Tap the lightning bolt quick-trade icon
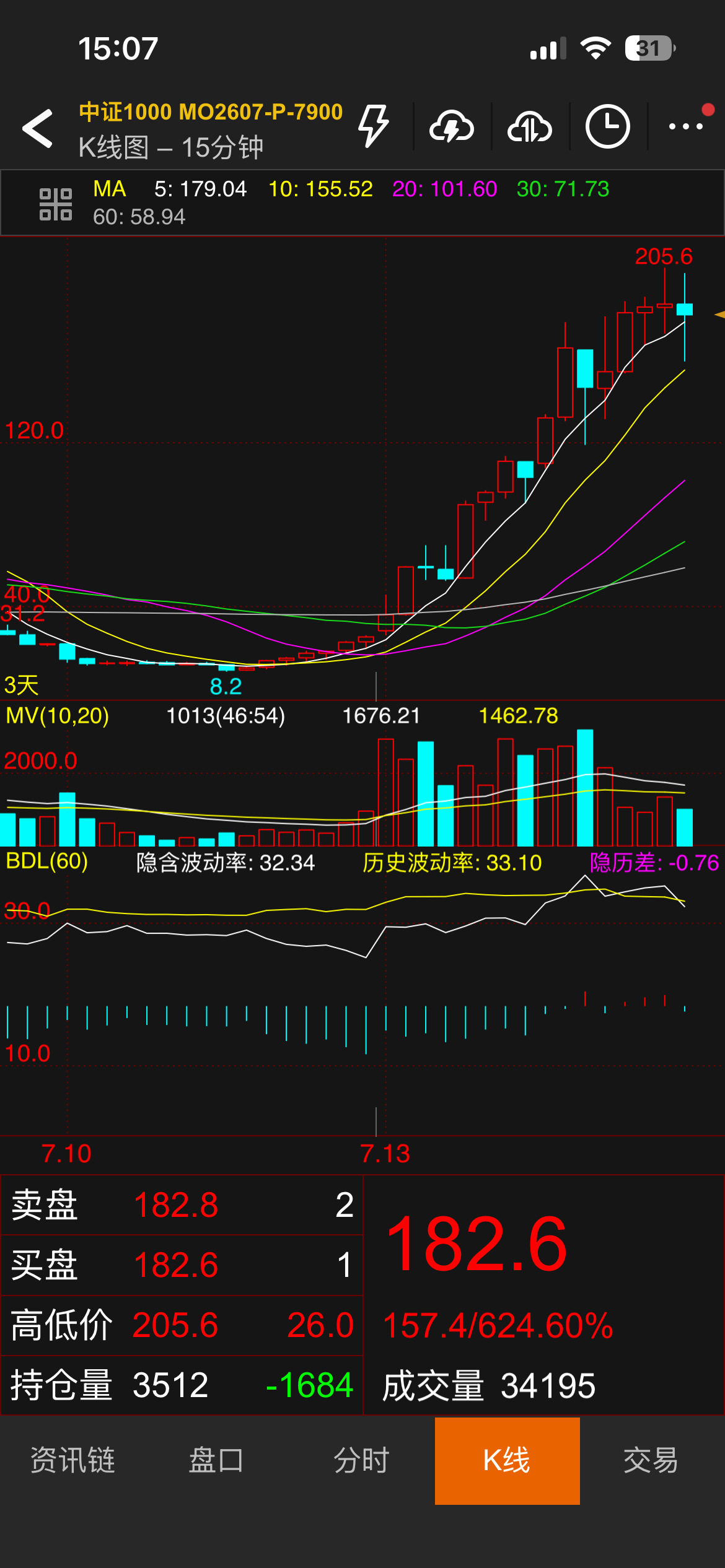725x1568 pixels. pos(374,126)
